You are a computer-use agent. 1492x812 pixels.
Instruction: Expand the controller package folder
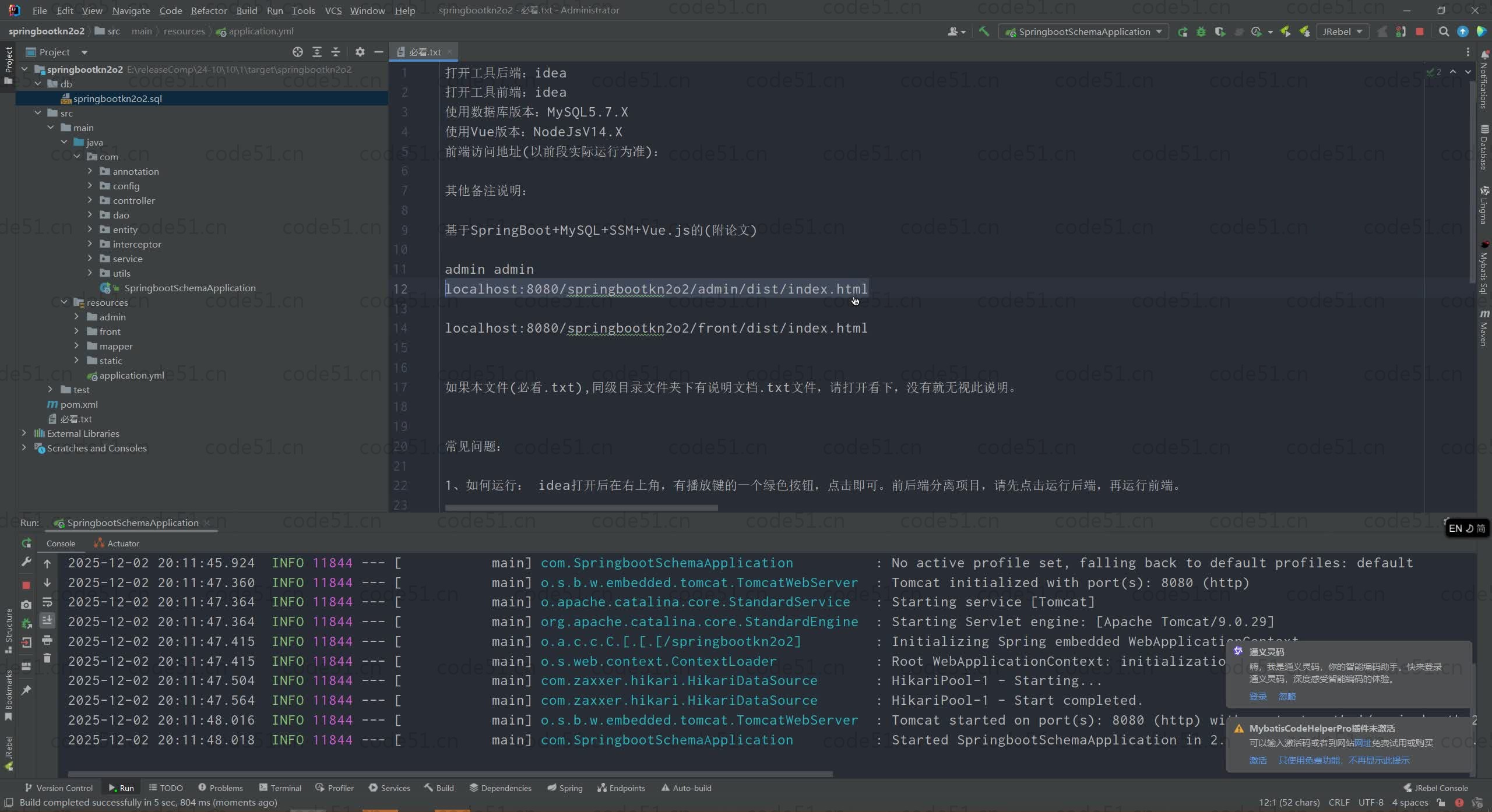click(x=90, y=200)
